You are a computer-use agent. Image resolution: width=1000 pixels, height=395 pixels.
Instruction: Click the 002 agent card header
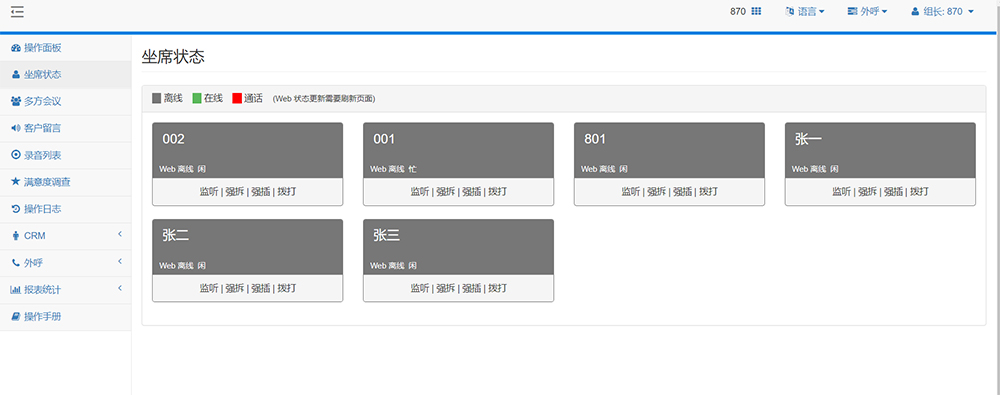[x=247, y=151]
